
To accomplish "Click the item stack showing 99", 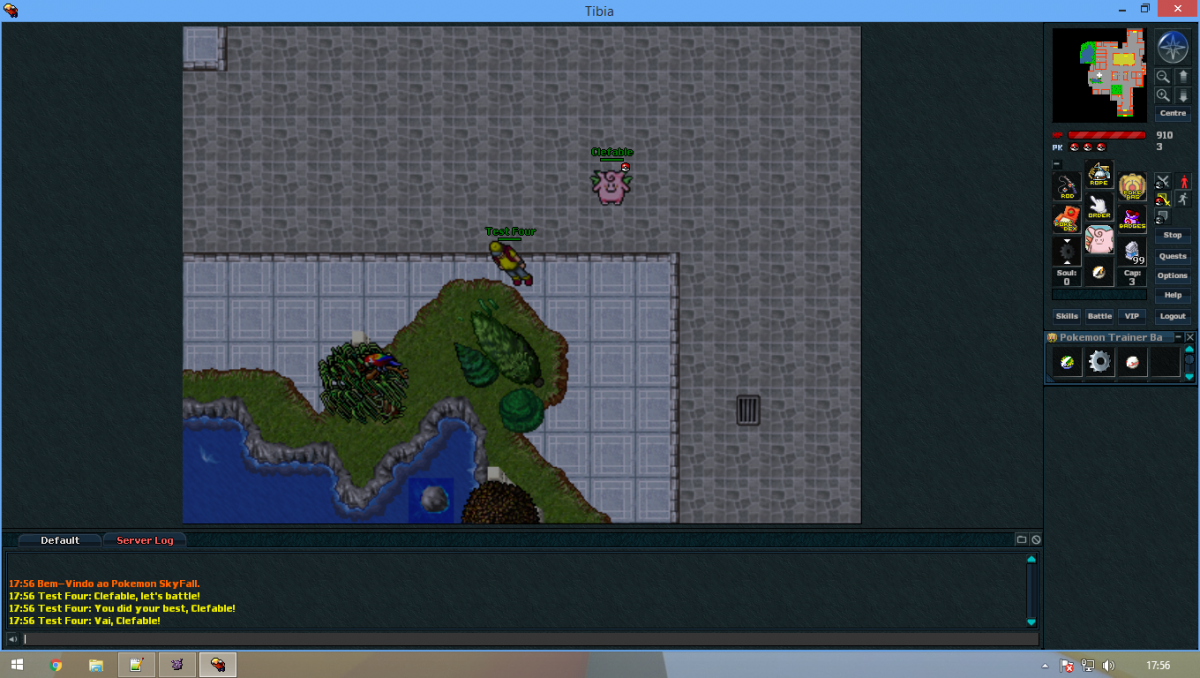I will pyautogui.click(x=1132, y=252).
